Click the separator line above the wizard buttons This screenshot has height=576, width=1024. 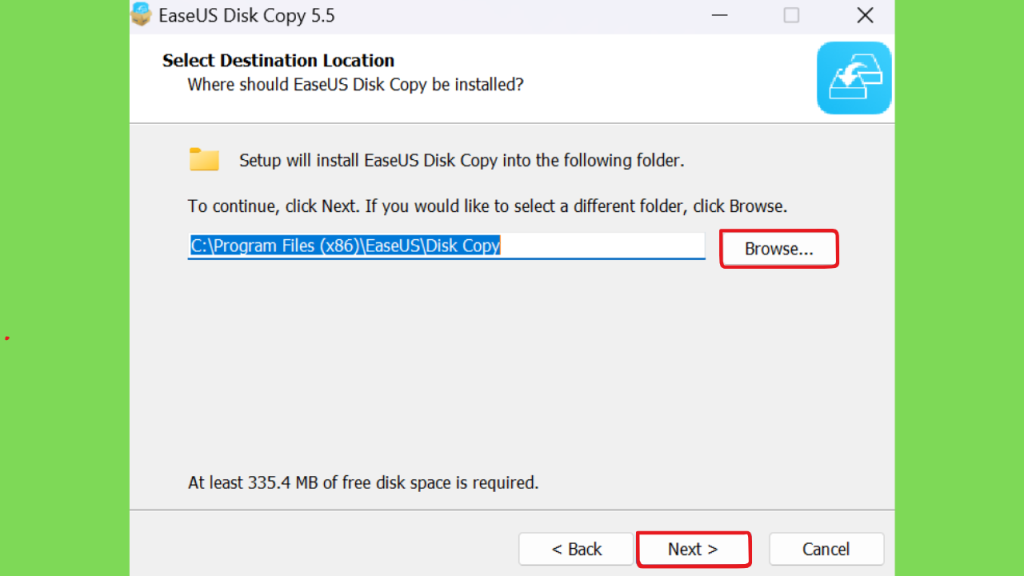[x=512, y=510]
